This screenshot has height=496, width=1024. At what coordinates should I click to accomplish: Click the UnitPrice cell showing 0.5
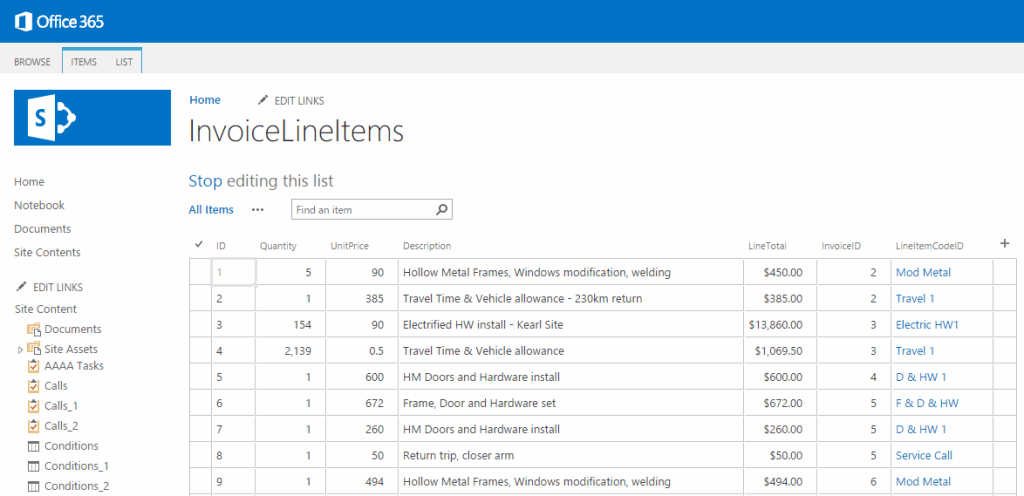tap(362, 350)
